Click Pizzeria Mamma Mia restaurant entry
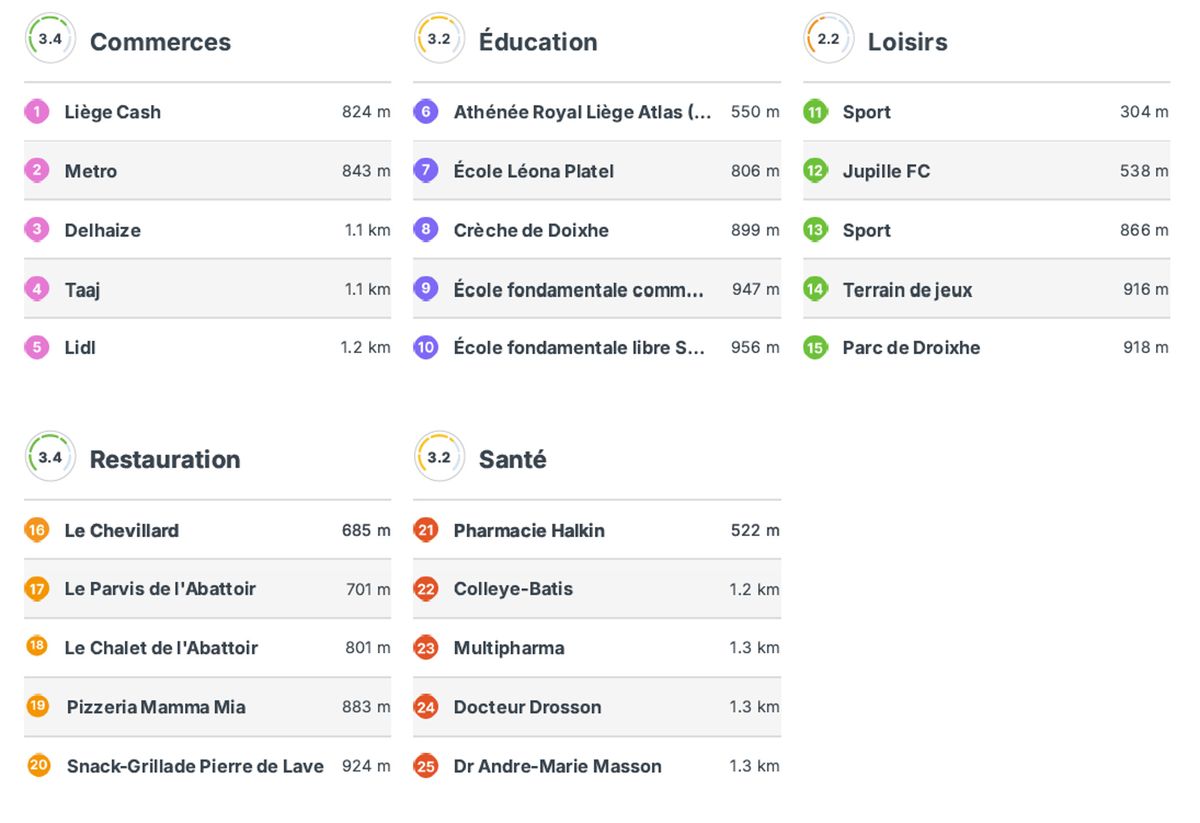 click(x=156, y=707)
